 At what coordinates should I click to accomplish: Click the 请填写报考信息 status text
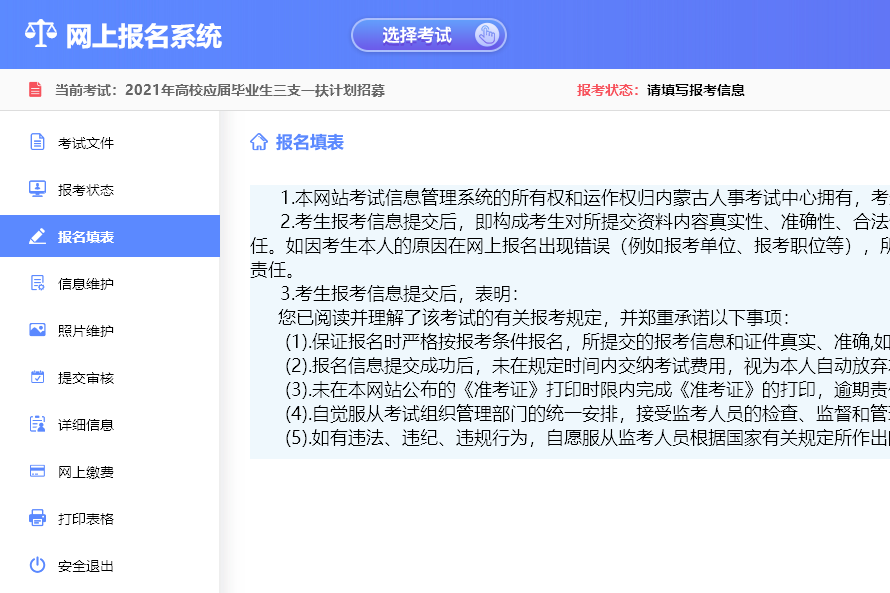tap(695, 90)
